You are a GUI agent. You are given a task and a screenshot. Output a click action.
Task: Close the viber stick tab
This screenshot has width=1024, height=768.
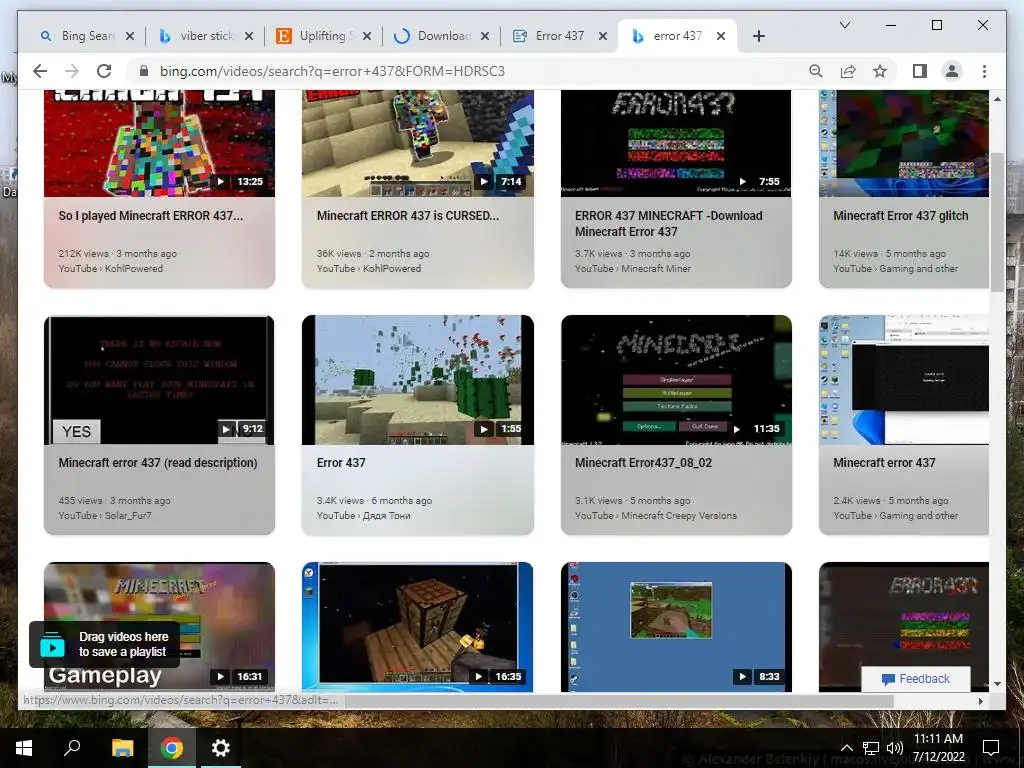(249, 36)
